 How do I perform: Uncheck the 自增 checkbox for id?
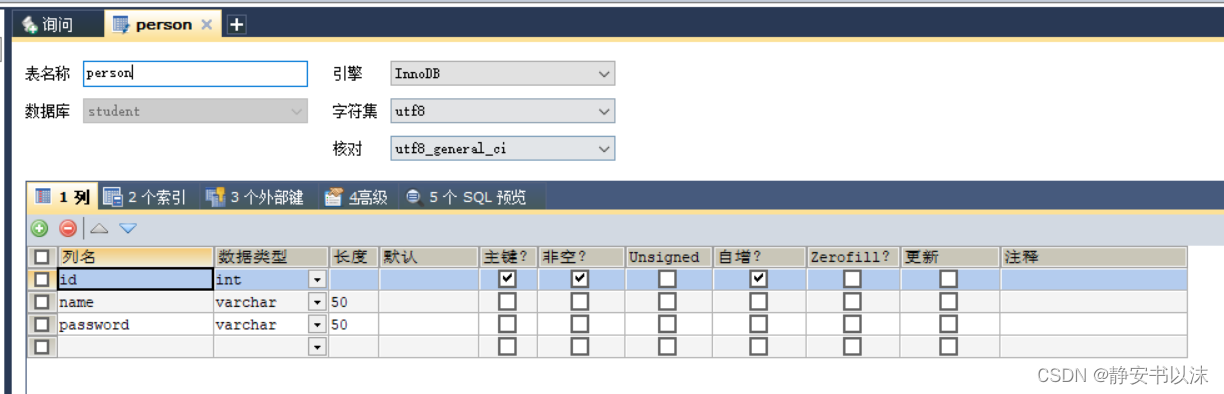(758, 279)
